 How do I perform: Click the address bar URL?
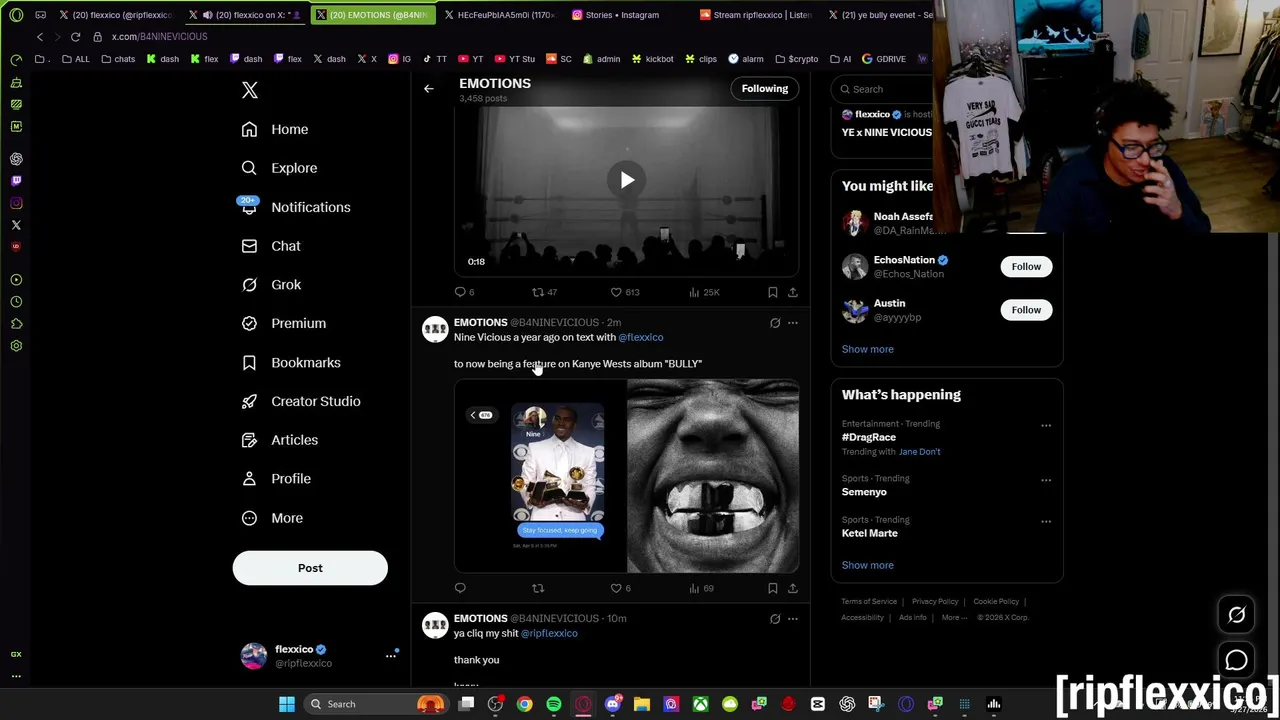point(159,37)
